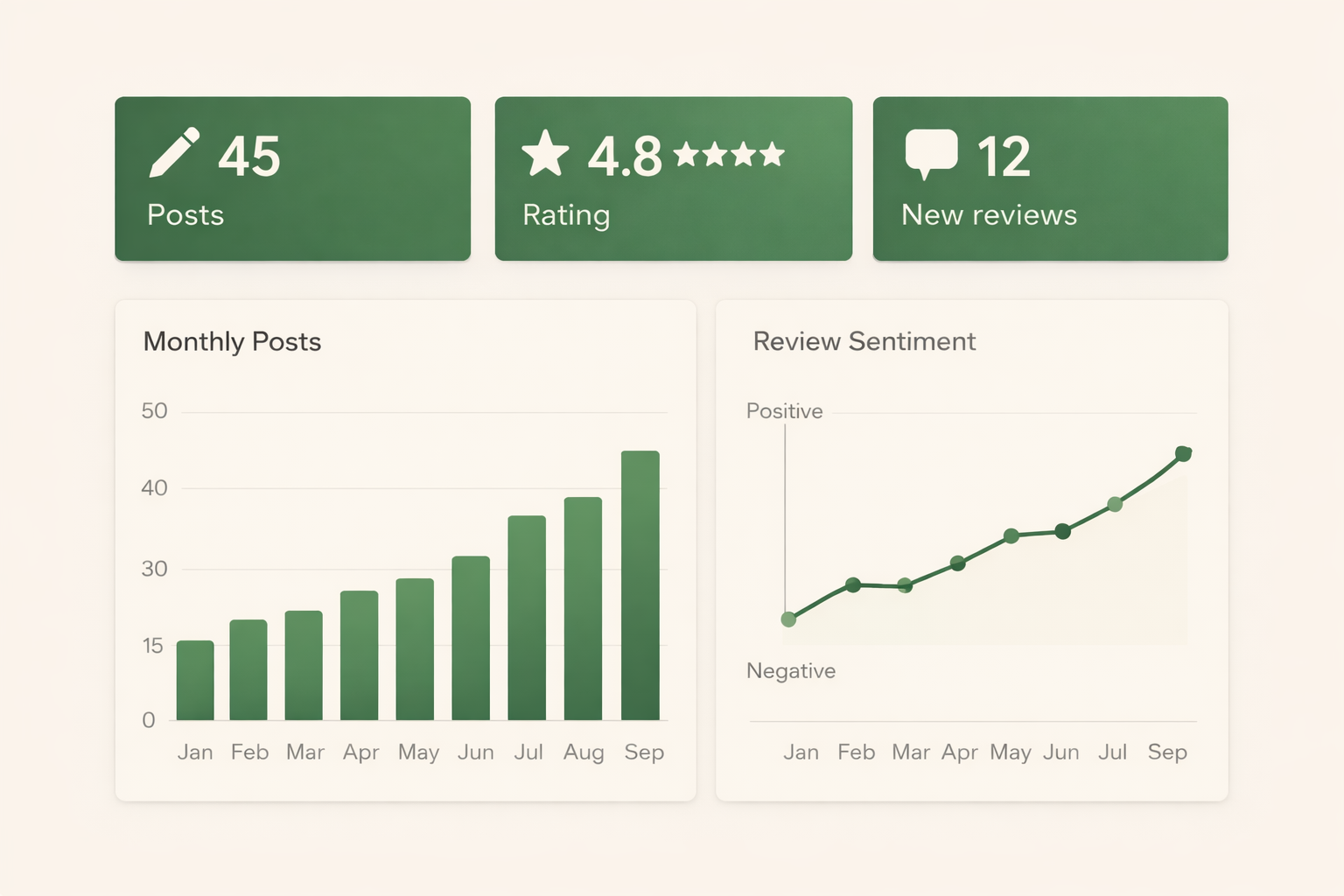Click the speech bubble icon on New reviews
Image resolution: width=1344 pixels, height=896 pixels.
pos(932,148)
